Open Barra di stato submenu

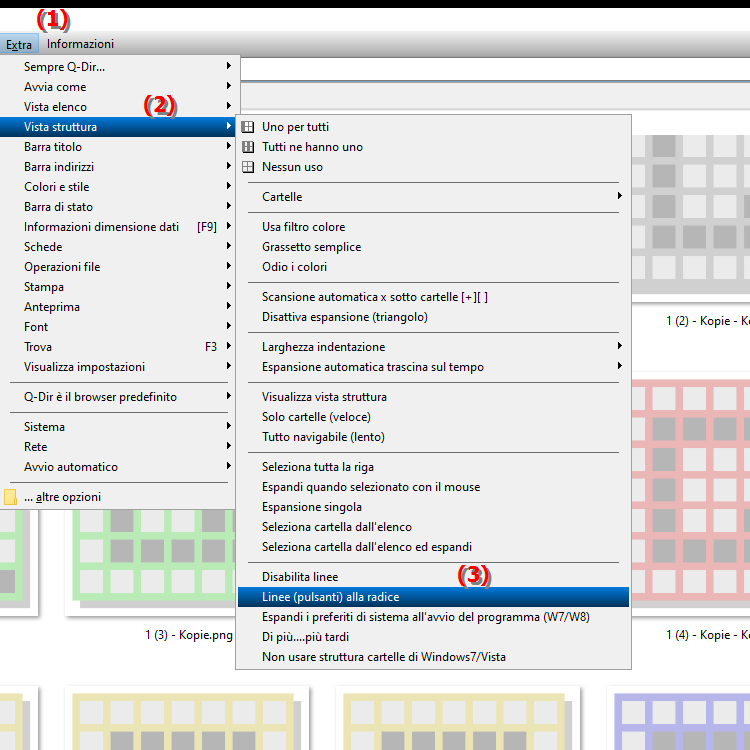[x=117, y=207]
